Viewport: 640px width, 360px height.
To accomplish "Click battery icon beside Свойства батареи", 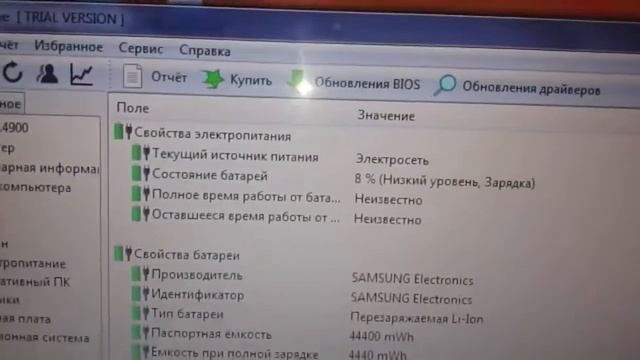I will pos(123,253).
